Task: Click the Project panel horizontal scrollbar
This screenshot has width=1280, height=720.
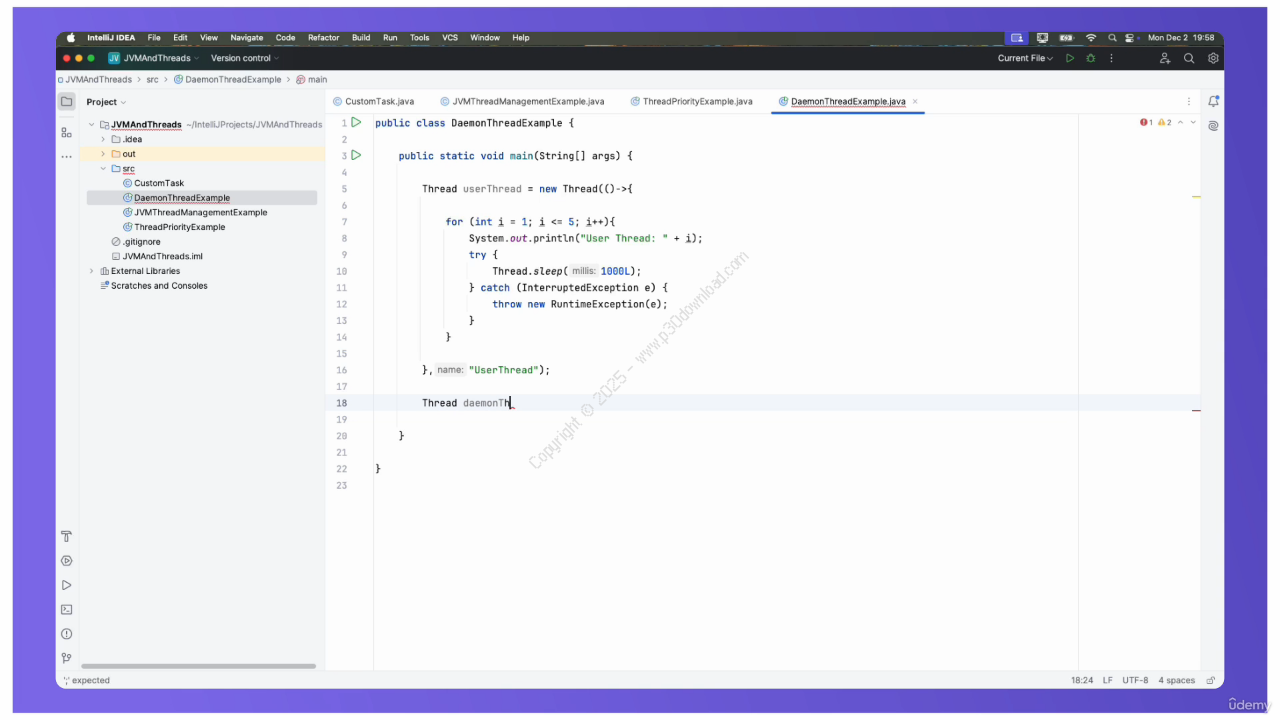Action: [199, 666]
